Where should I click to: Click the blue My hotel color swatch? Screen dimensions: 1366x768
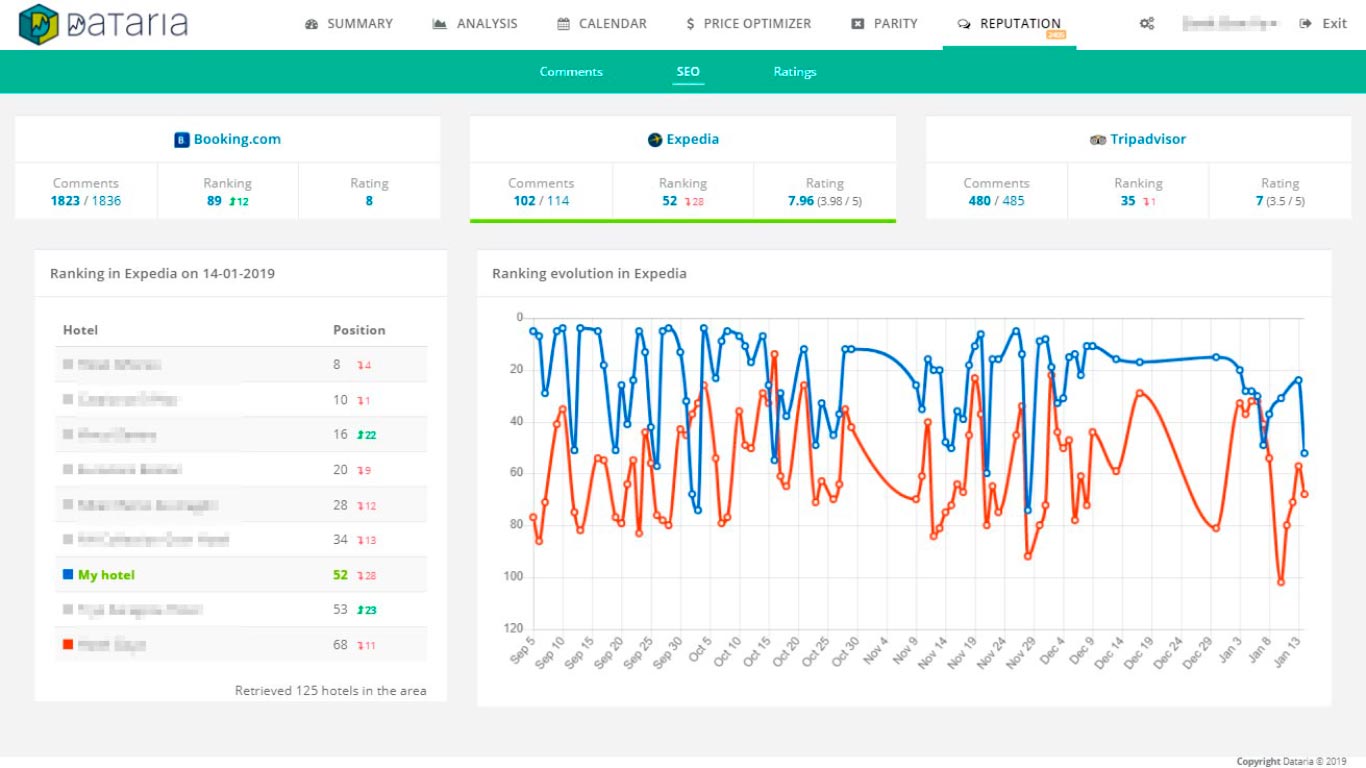[68, 575]
